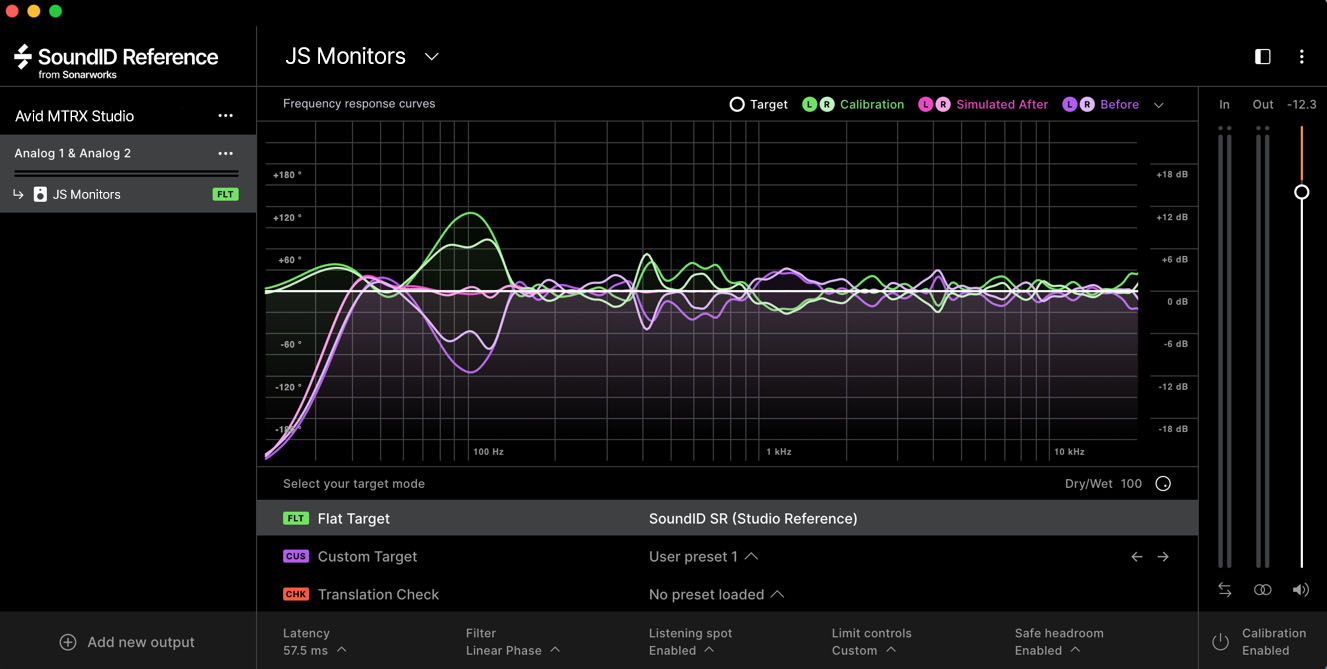Viewport: 1327px width, 669px height.
Task: Click the swap channels icon
Action: 1225,590
